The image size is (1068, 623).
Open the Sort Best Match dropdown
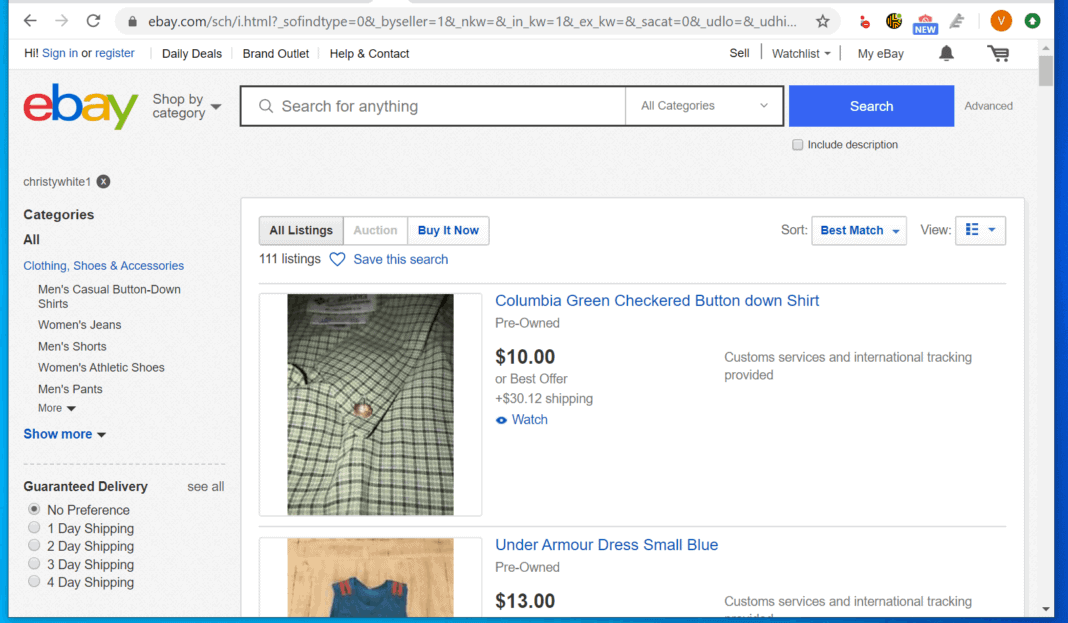pyautogui.click(x=858, y=230)
